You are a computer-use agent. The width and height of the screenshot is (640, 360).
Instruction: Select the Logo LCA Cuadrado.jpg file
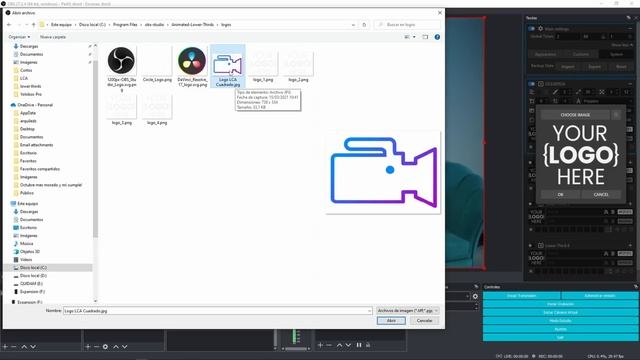click(228, 66)
